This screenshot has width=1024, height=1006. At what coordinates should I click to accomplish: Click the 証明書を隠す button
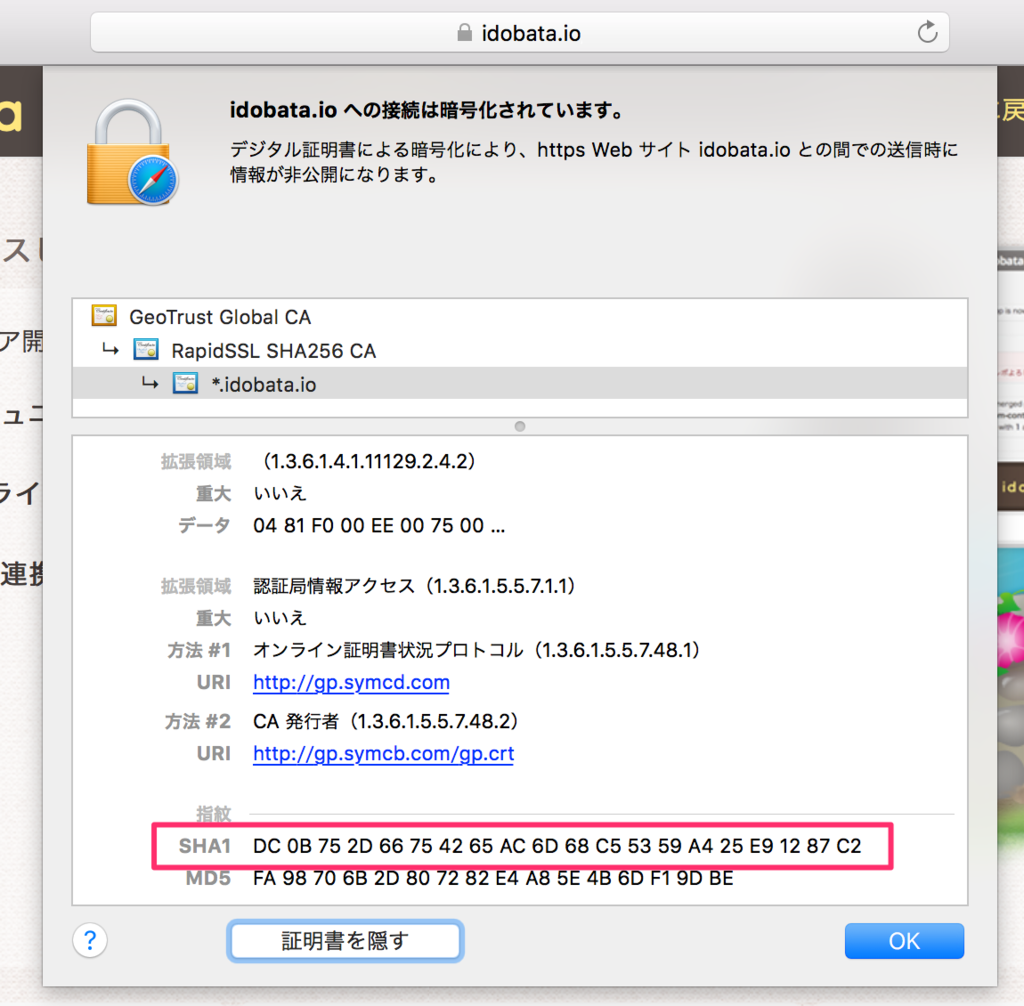tap(345, 941)
